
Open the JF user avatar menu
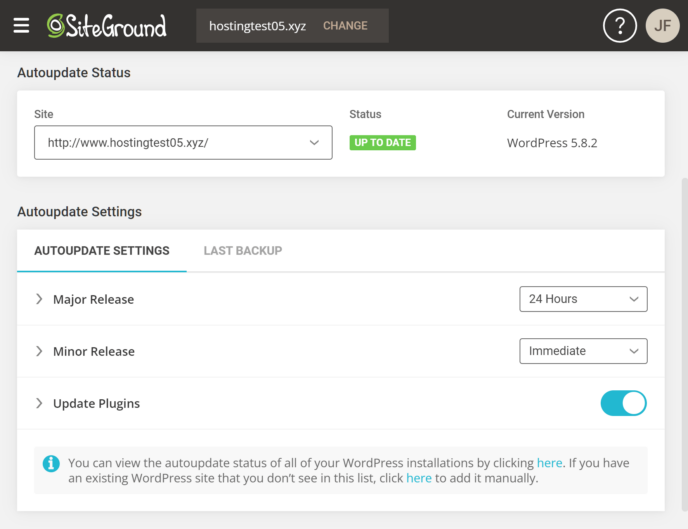coord(662,26)
